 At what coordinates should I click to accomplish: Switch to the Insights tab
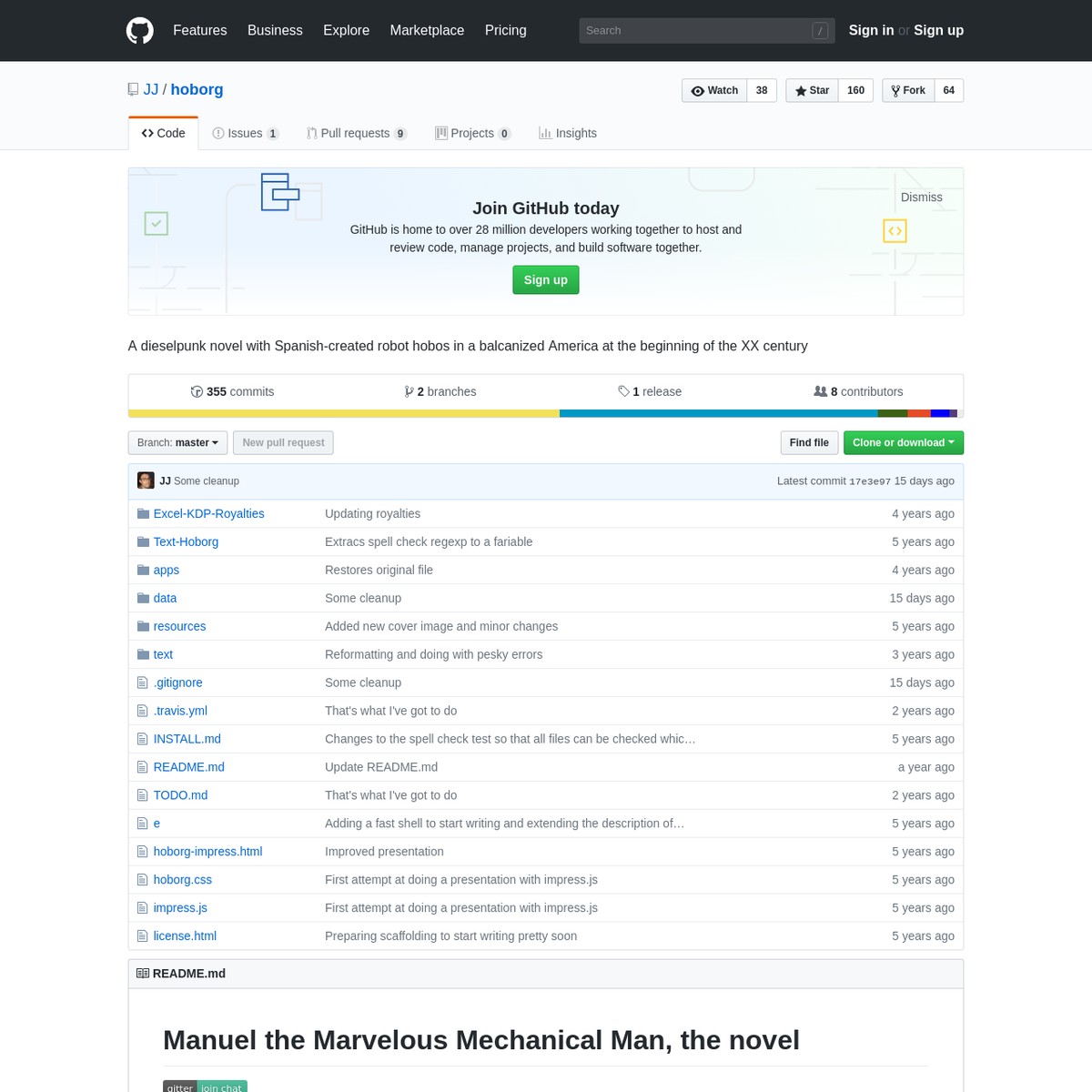(x=568, y=133)
